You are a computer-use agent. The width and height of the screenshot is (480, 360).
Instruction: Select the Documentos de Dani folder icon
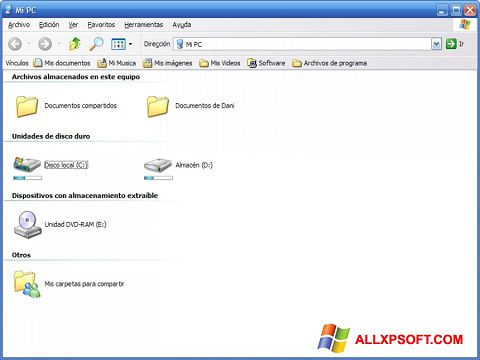point(157,106)
